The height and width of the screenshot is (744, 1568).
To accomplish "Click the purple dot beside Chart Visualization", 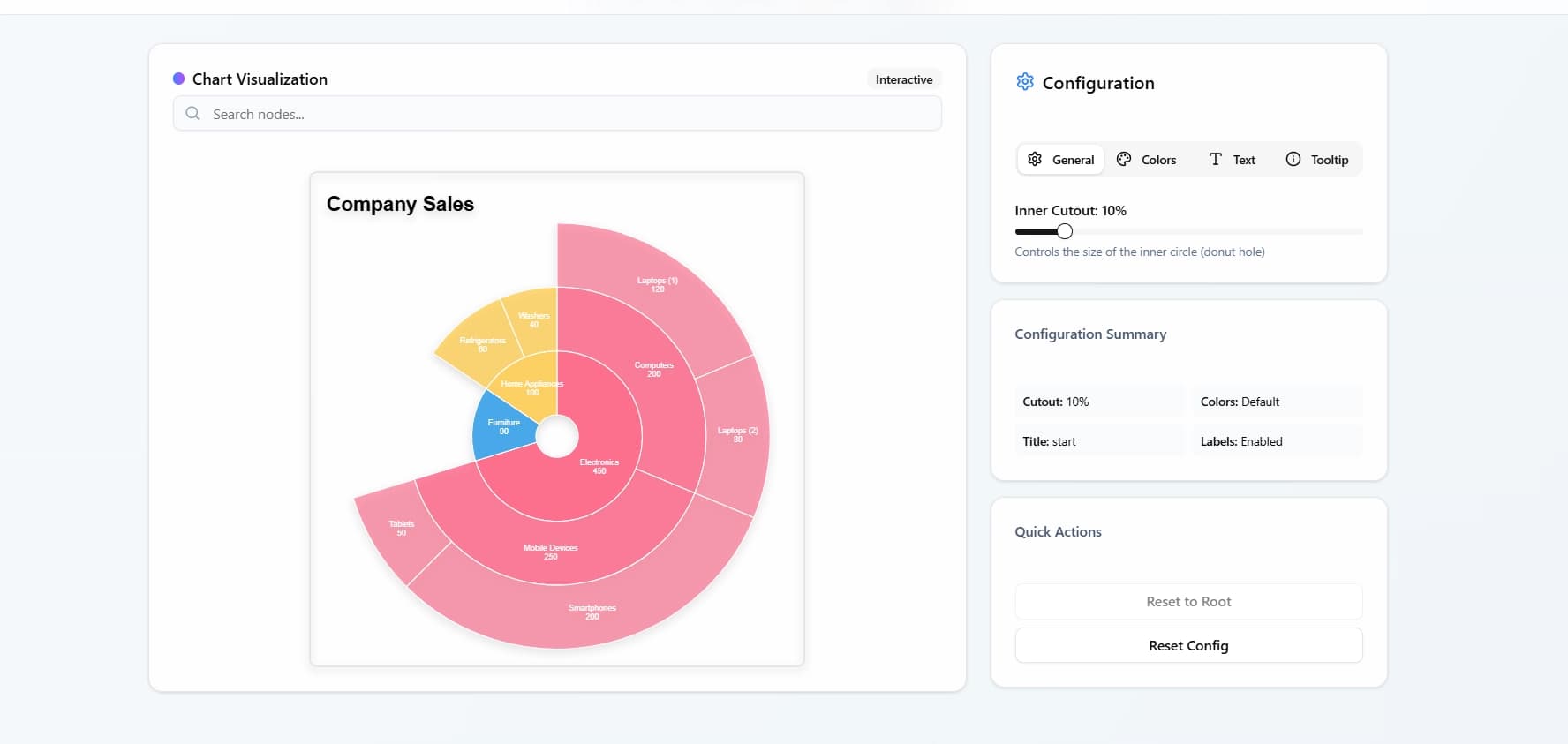I will [178, 79].
